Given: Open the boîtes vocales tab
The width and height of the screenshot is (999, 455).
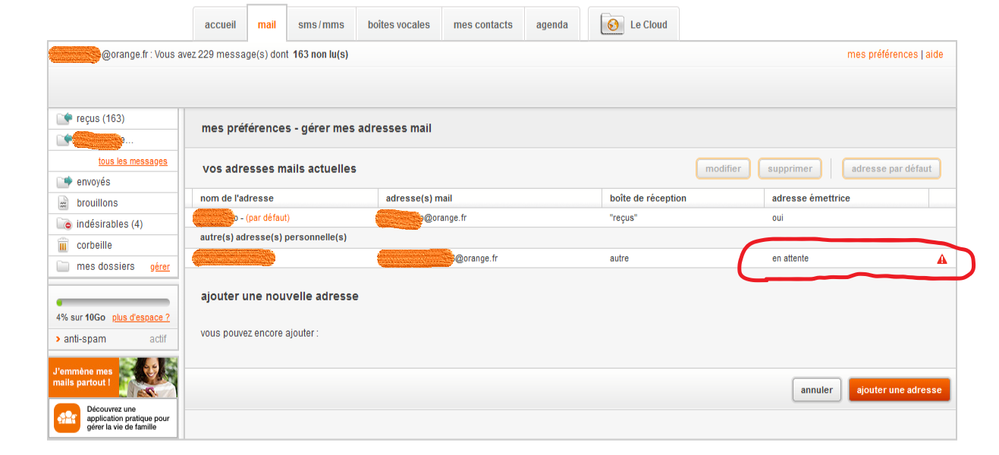Looking at the screenshot, I should [x=398, y=25].
